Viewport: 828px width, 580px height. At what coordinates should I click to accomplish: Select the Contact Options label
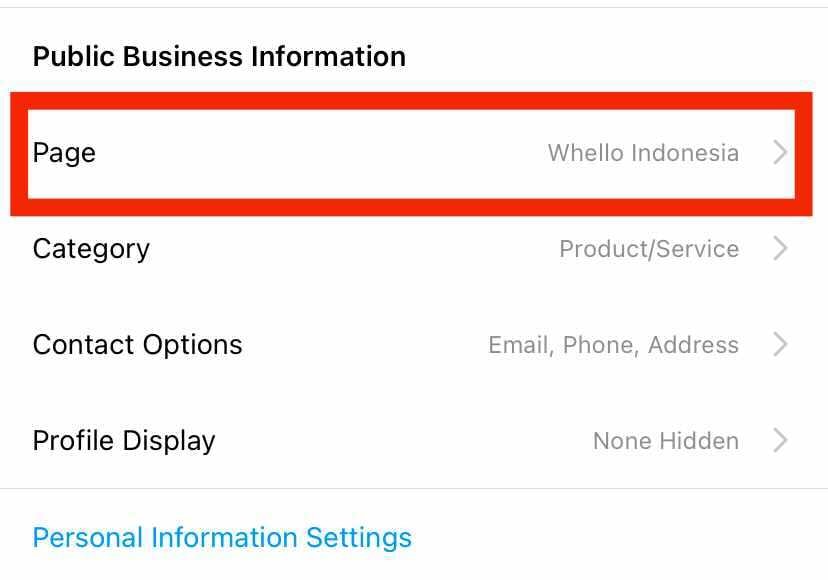137,345
